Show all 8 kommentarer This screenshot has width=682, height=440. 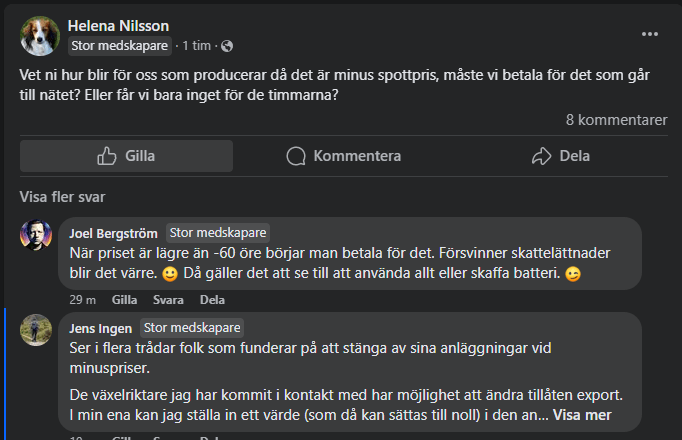[x=616, y=120]
